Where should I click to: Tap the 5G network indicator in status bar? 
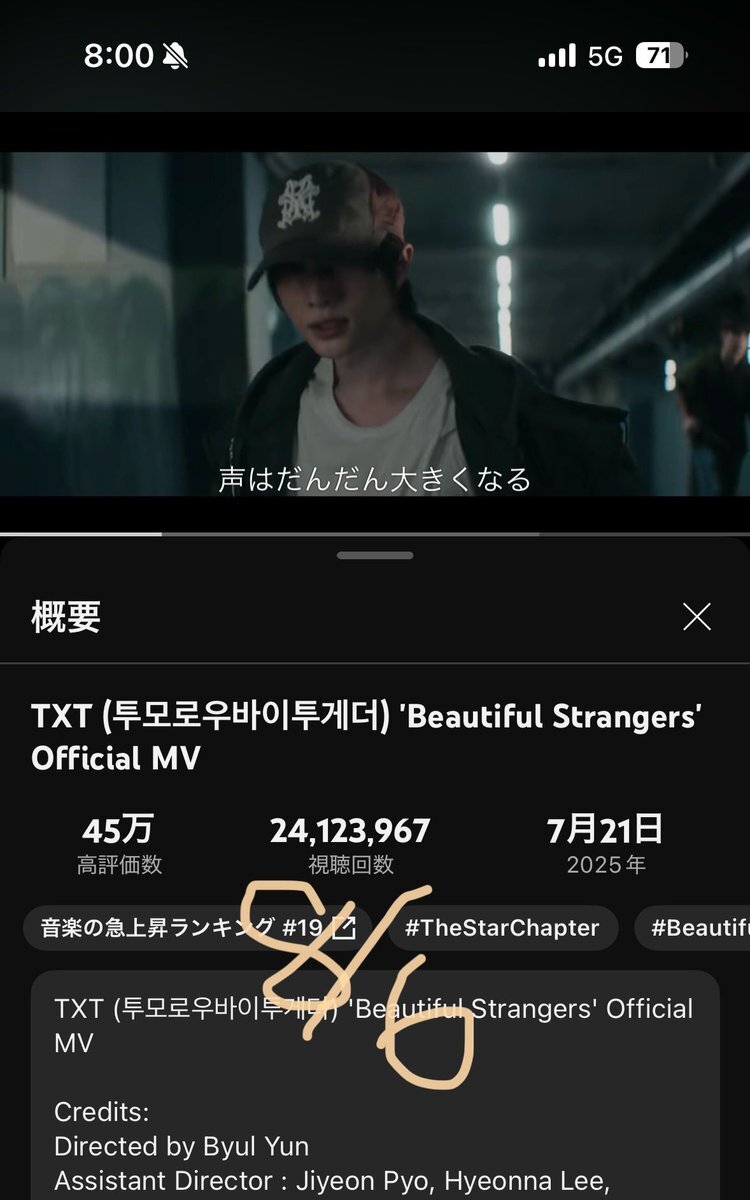coord(605,56)
